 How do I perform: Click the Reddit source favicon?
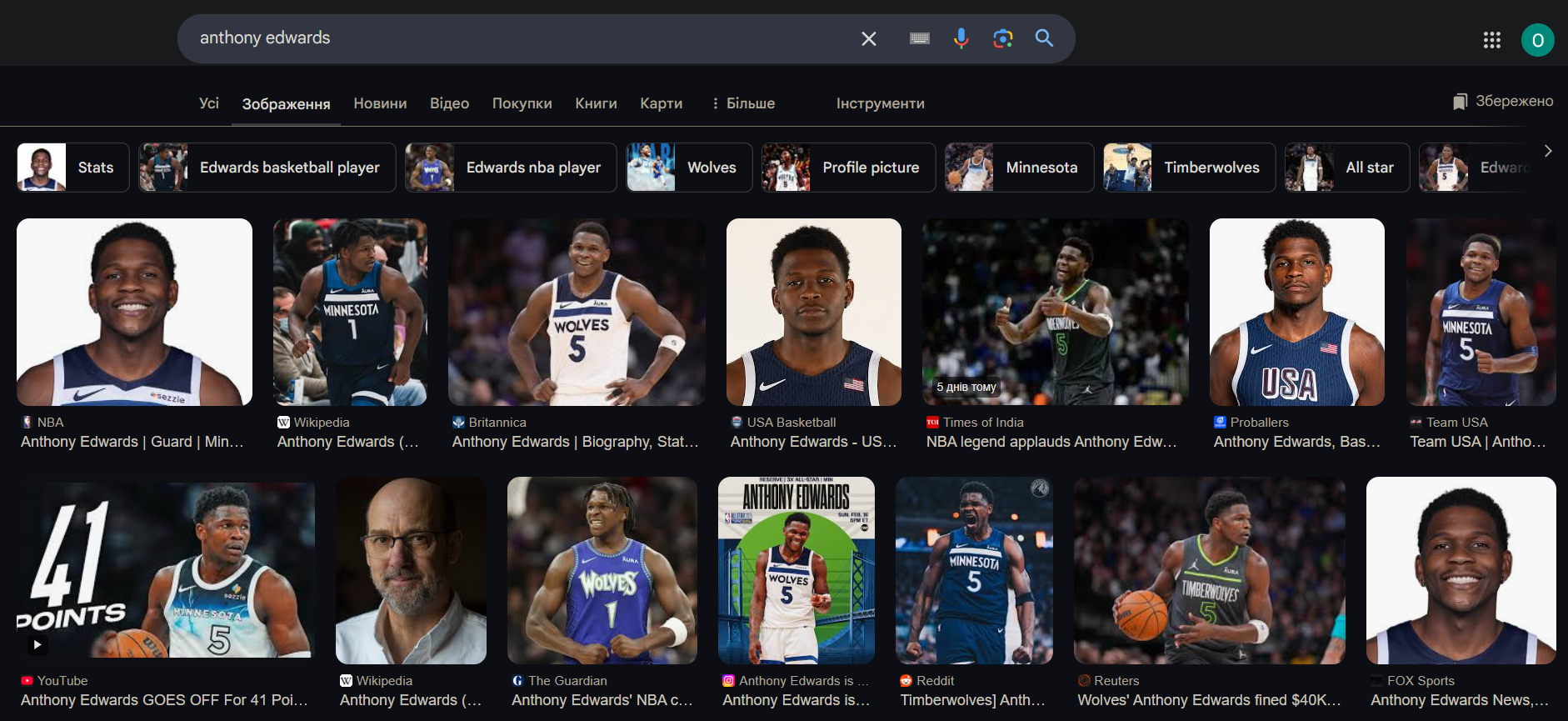(906, 681)
